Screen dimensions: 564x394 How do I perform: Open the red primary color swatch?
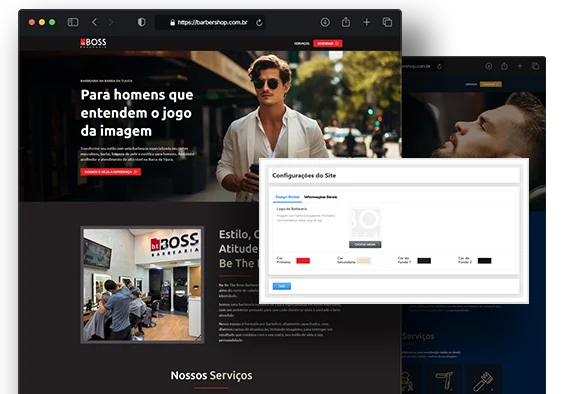[x=303, y=261]
